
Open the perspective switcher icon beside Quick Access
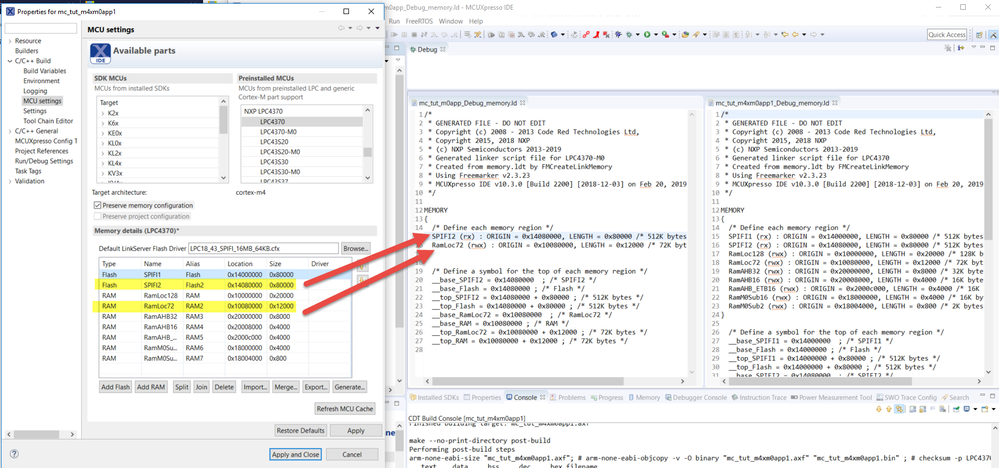(x=977, y=34)
